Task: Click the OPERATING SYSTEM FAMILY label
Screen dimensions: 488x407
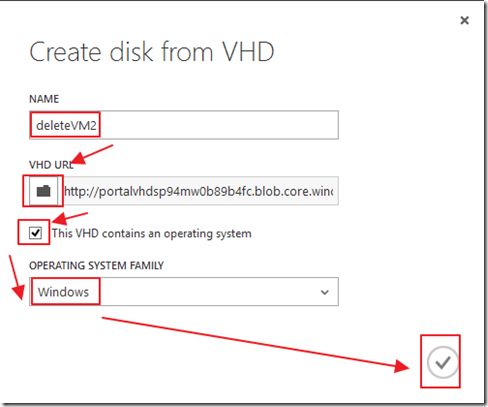Action: click(96, 266)
